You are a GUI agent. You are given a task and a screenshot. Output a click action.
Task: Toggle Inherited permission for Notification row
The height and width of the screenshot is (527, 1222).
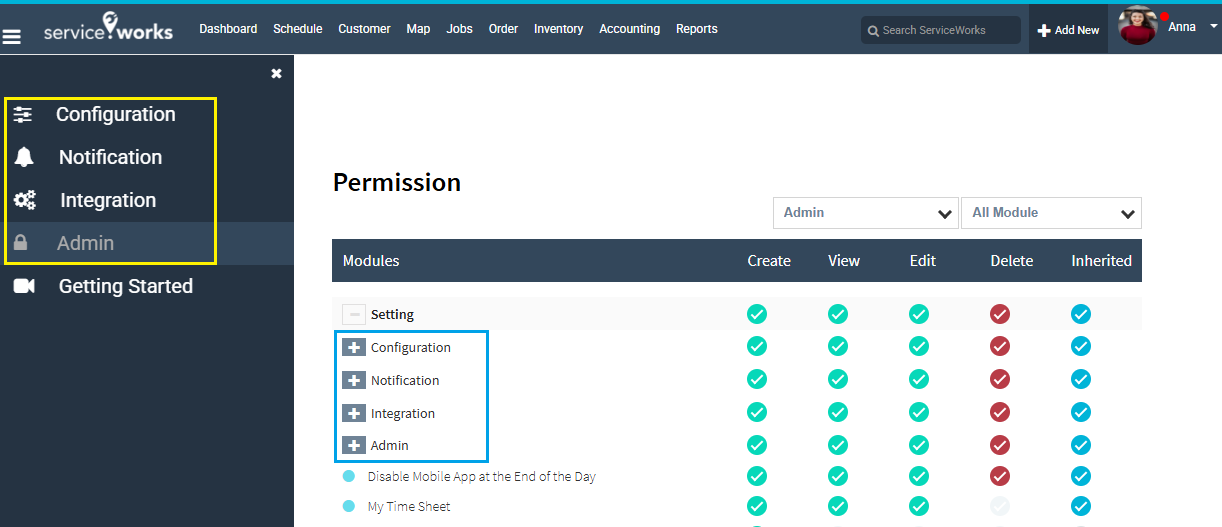[1081, 380]
